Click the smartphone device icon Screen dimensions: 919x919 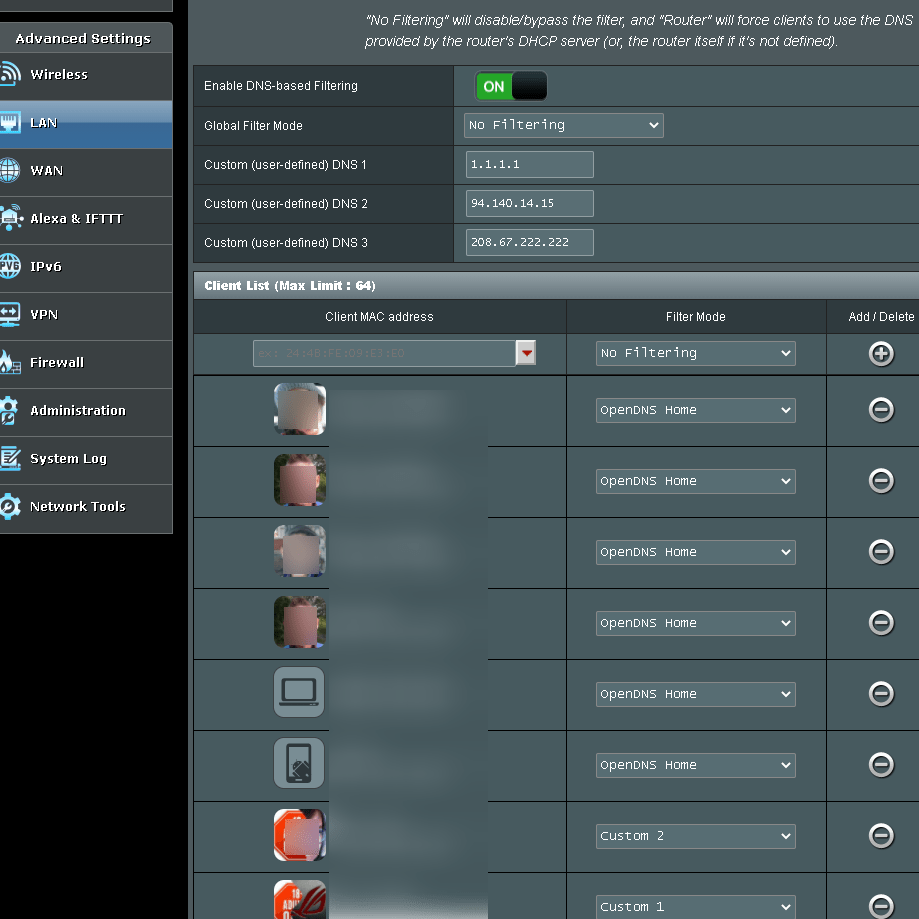299,763
